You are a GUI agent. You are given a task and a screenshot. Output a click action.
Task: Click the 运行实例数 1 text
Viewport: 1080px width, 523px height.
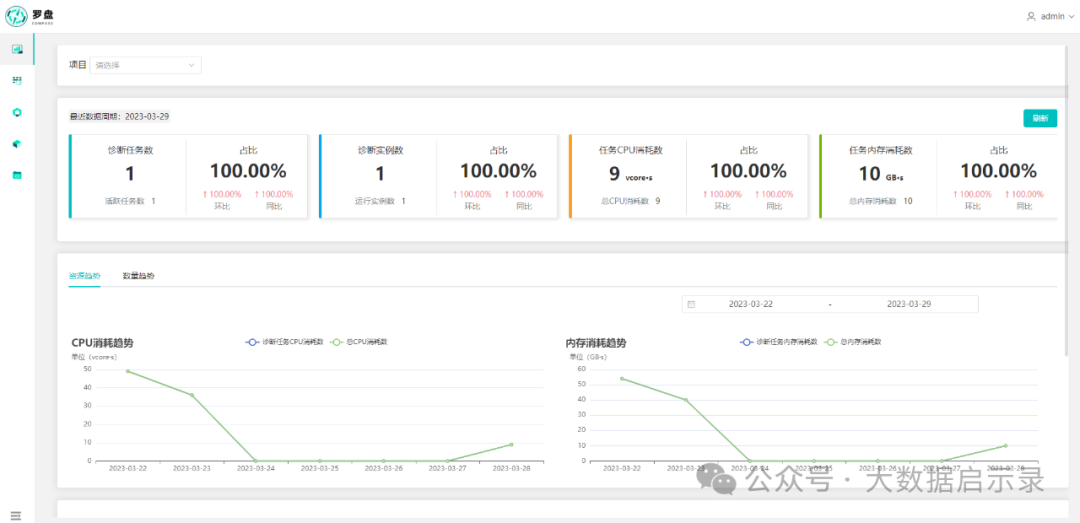coord(380,201)
